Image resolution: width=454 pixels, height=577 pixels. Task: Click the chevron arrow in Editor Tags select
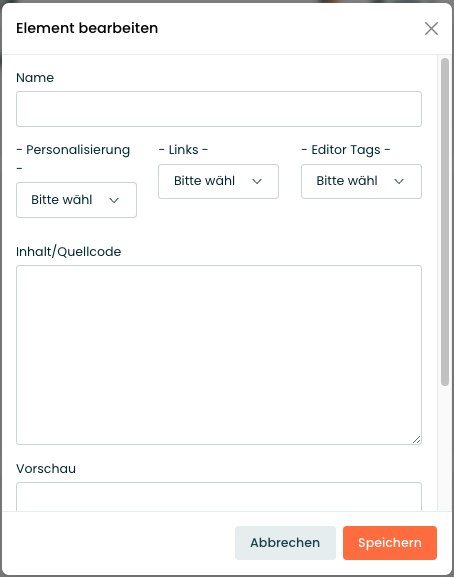[399, 181]
